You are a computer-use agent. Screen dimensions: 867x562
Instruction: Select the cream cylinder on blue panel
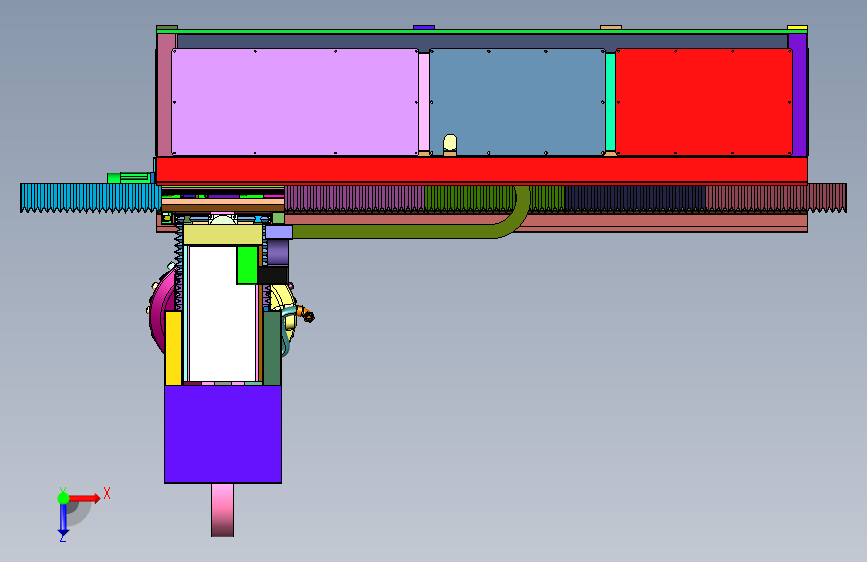450,143
